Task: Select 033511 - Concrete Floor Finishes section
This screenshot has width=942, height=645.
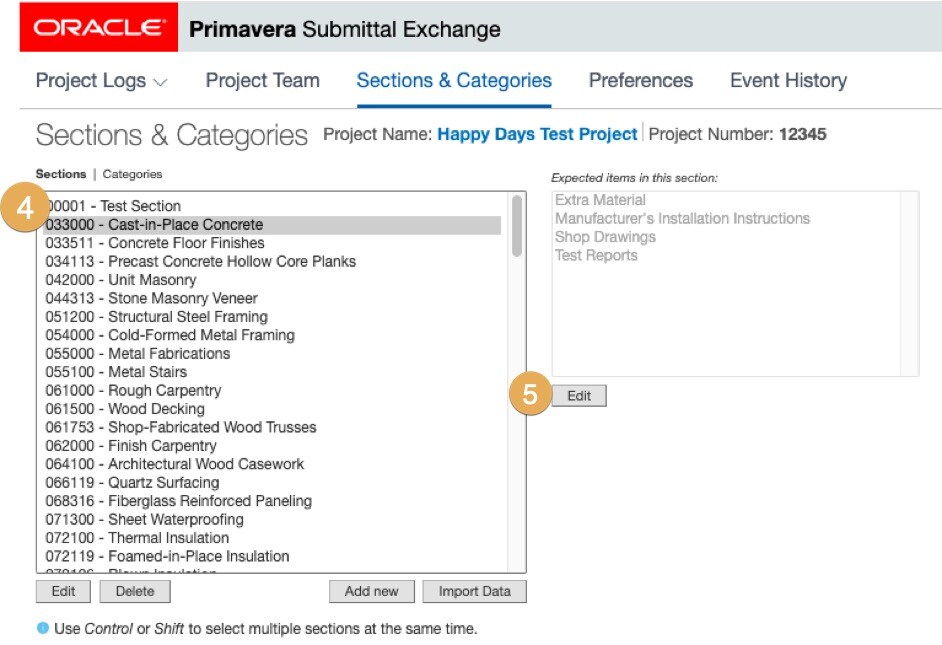Action: (155, 243)
